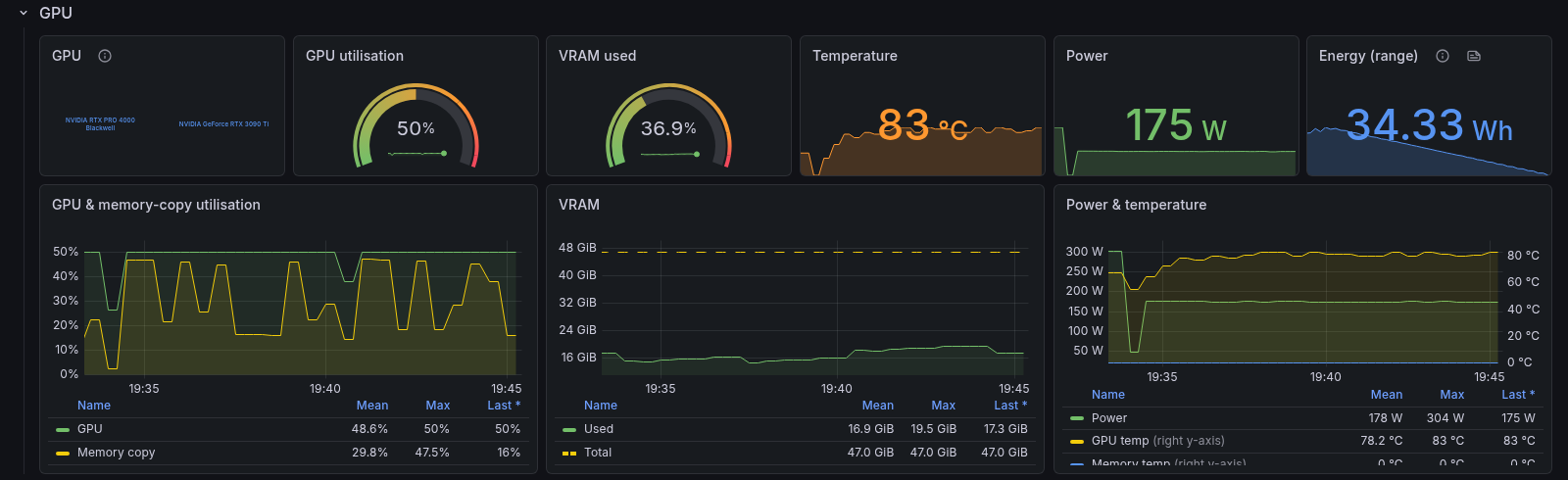The width and height of the screenshot is (1568, 480).
Task: Sort VRAM legend by Name column
Action: point(601,406)
